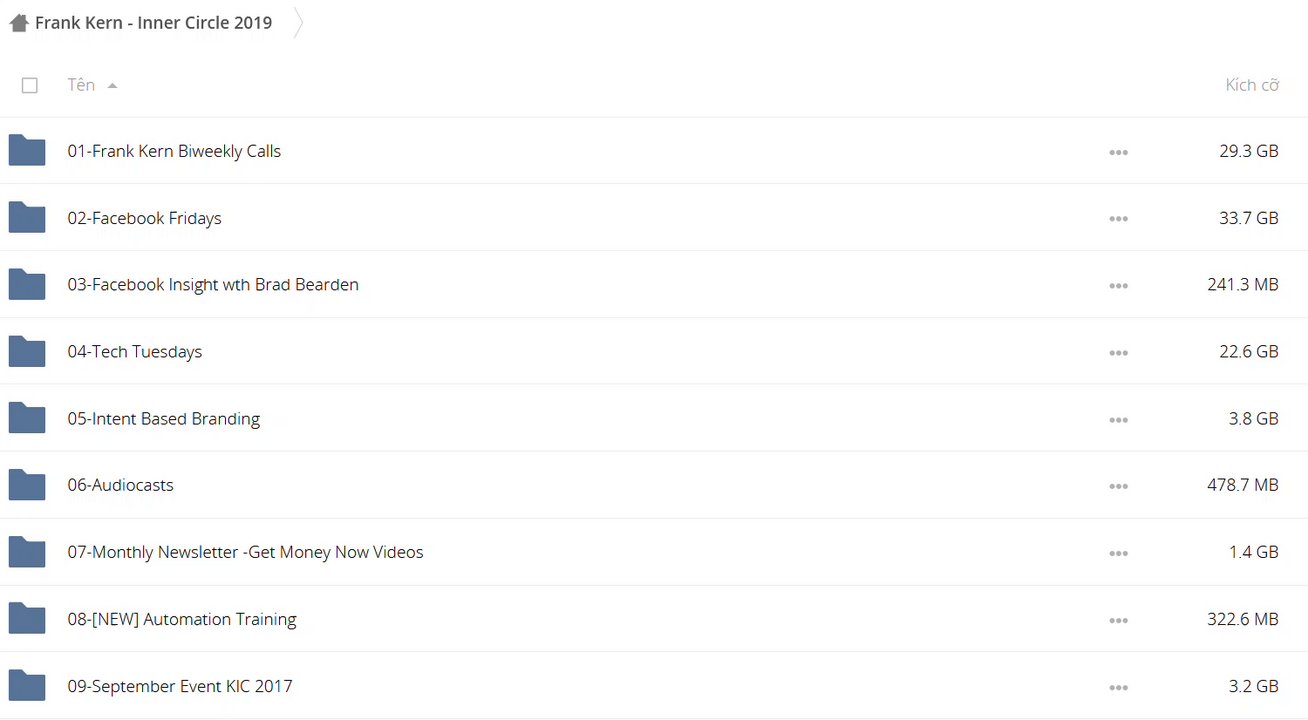1308x720 pixels.
Task: Open more actions for 01-Frank Kern Biweekly Calls
Action: (1118, 152)
